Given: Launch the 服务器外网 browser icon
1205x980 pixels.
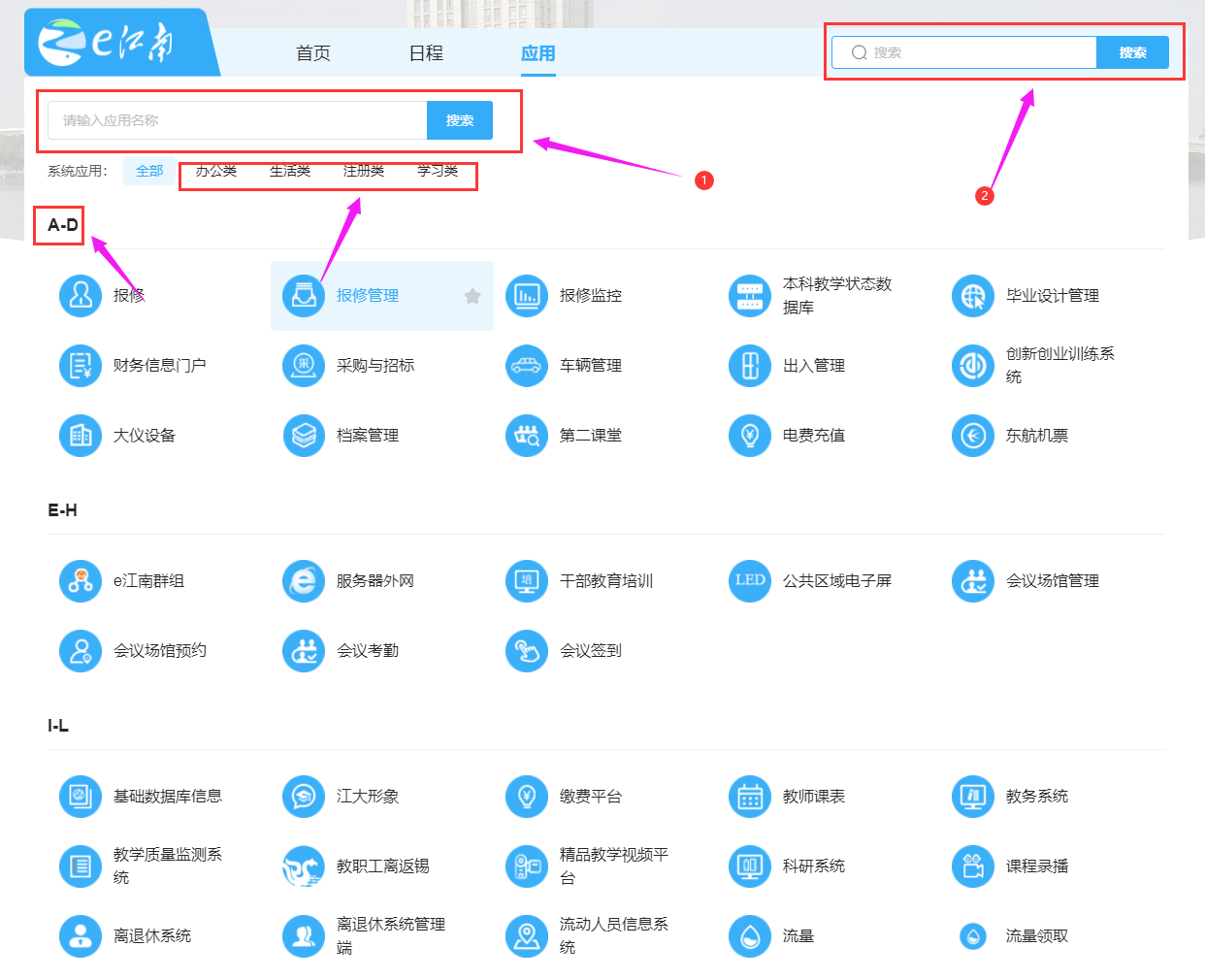Looking at the screenshot, I should [x=304, y=580].
